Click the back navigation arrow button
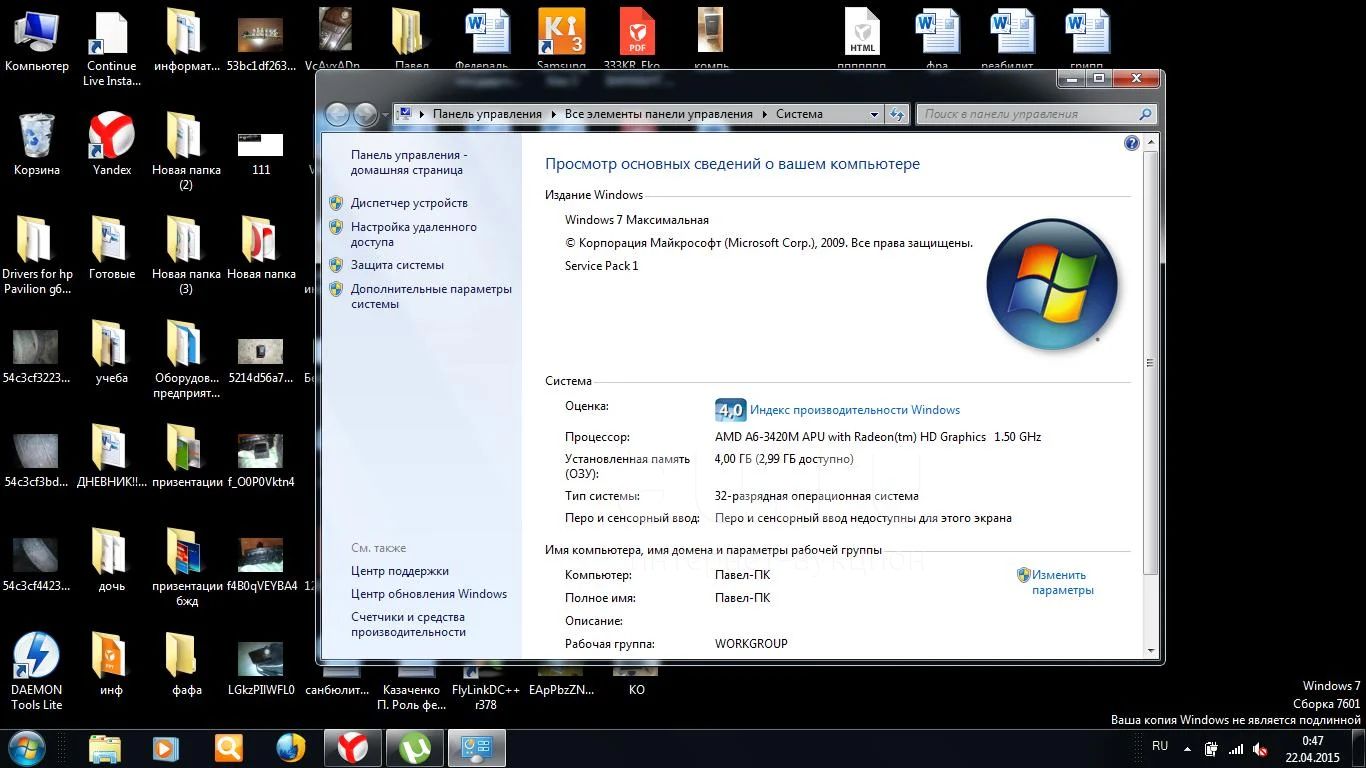1366x768 pixels. (338, 115)
